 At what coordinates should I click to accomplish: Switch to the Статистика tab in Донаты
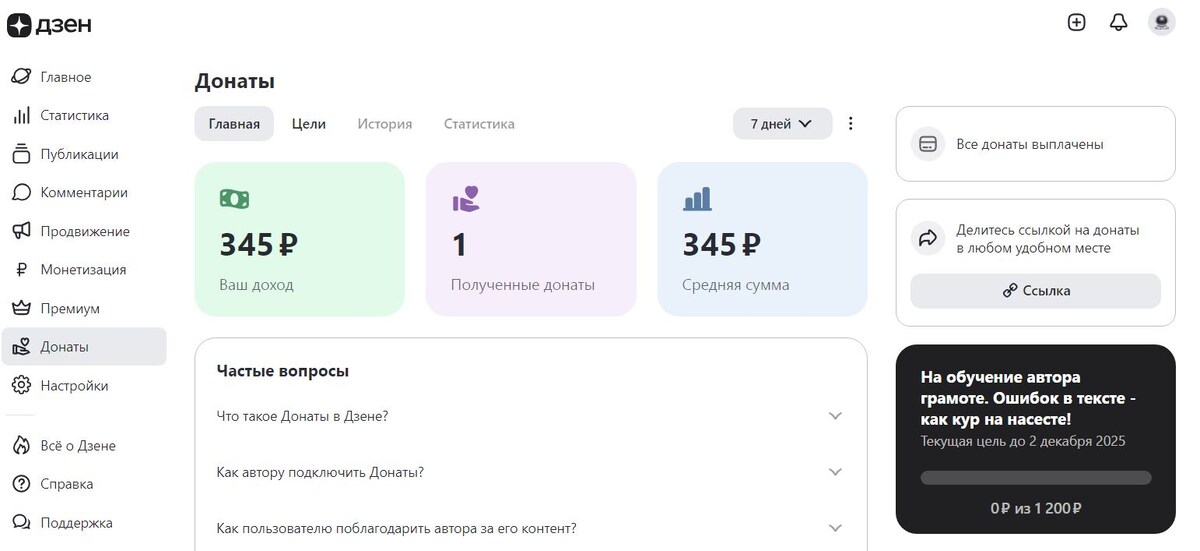coord(479,124)
